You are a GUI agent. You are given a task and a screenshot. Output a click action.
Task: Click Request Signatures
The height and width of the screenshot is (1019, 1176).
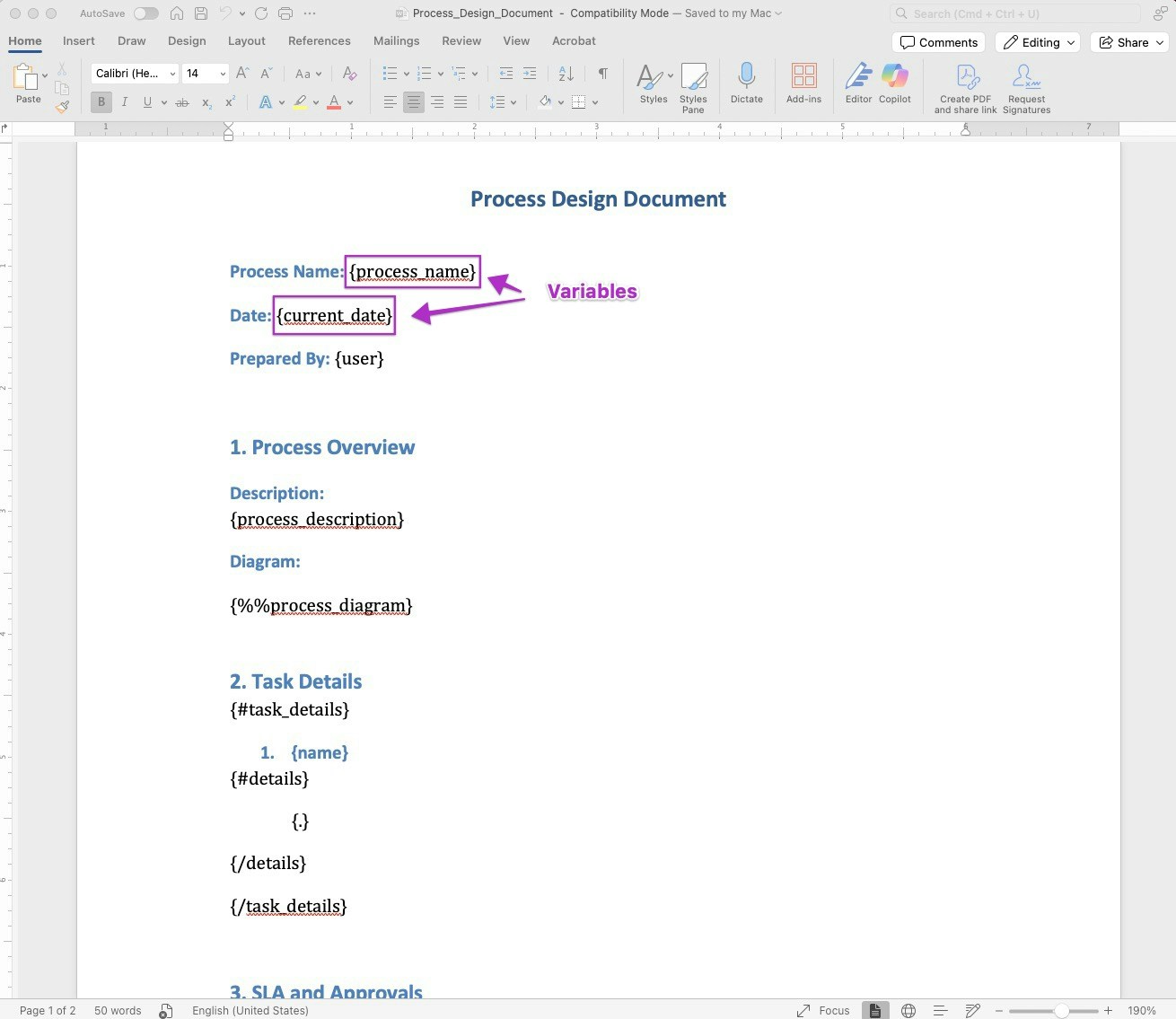pos(1025,87)
